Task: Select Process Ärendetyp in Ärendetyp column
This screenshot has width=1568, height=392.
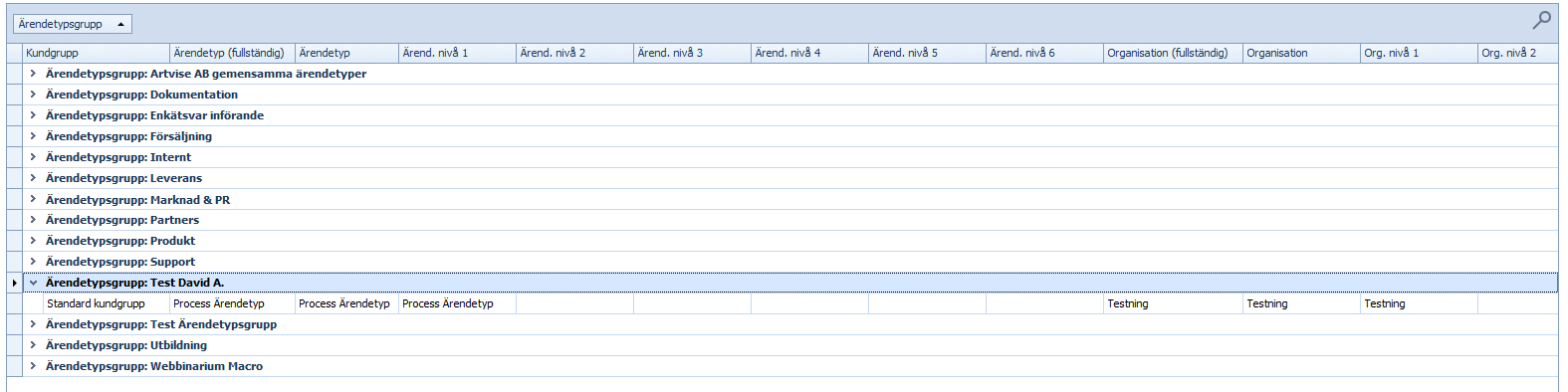Action: pyautogui.click(x=347, y=303)
